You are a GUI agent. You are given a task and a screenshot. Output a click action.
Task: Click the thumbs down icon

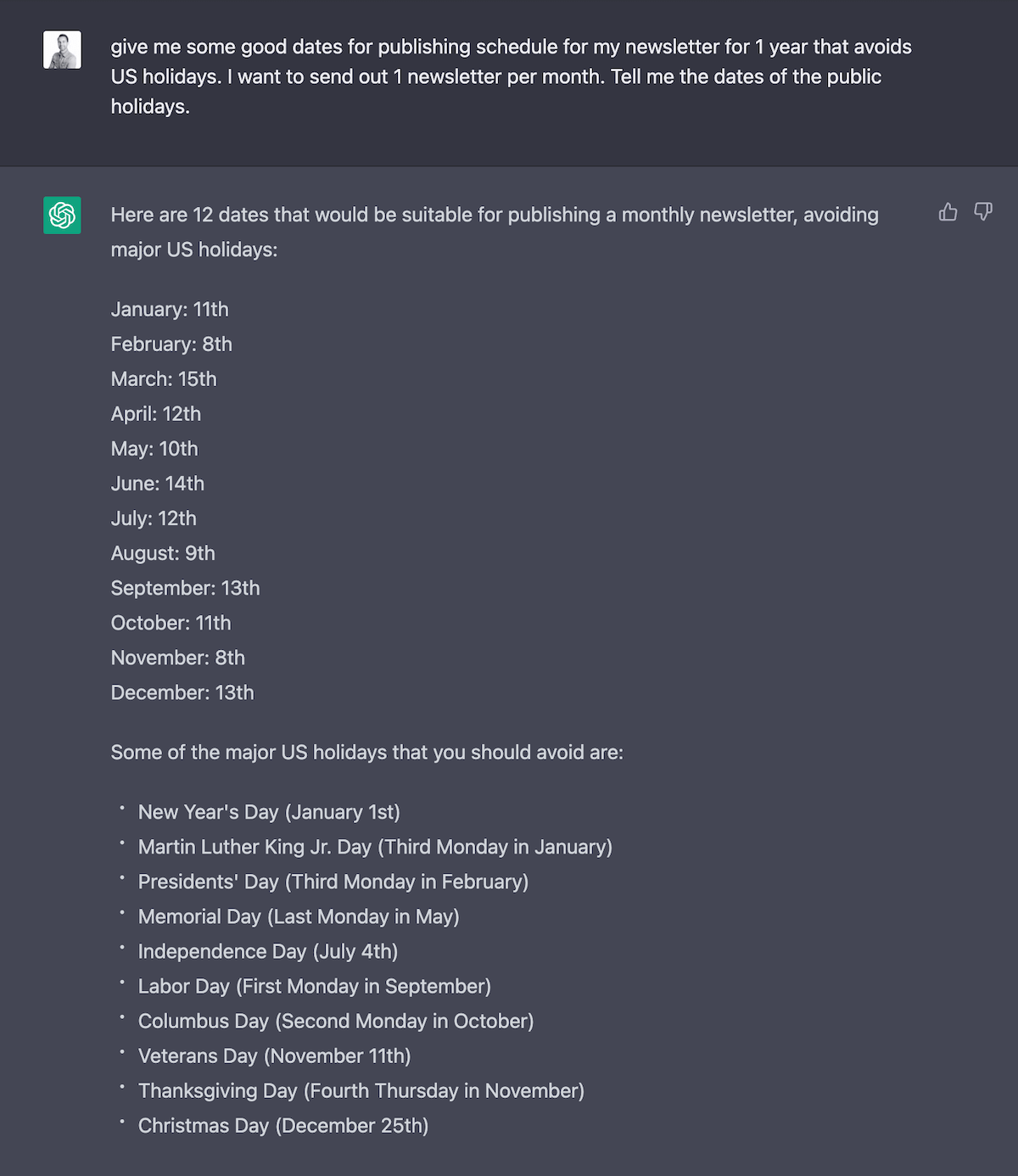click(983, 212)
